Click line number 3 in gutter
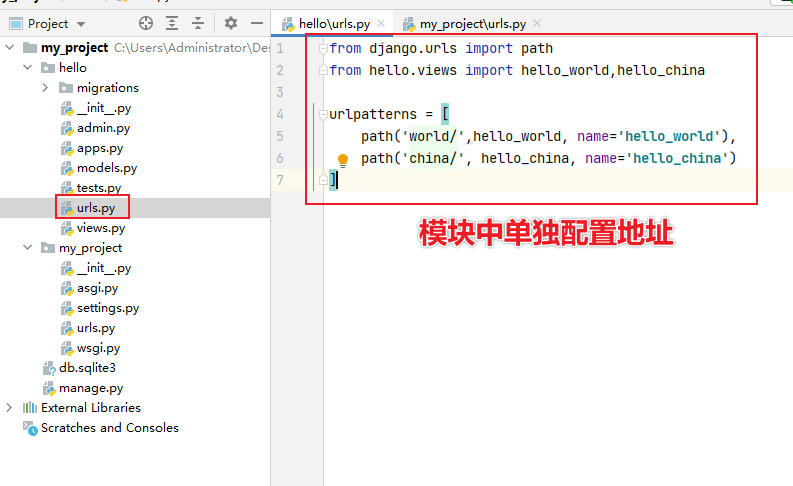 pyautogui.click(x=280, y=92)
